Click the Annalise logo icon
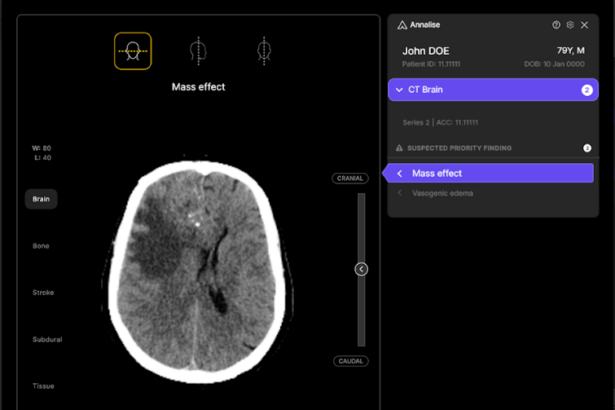The height and width of the screenshot is (410, 615). pos(402,25)
